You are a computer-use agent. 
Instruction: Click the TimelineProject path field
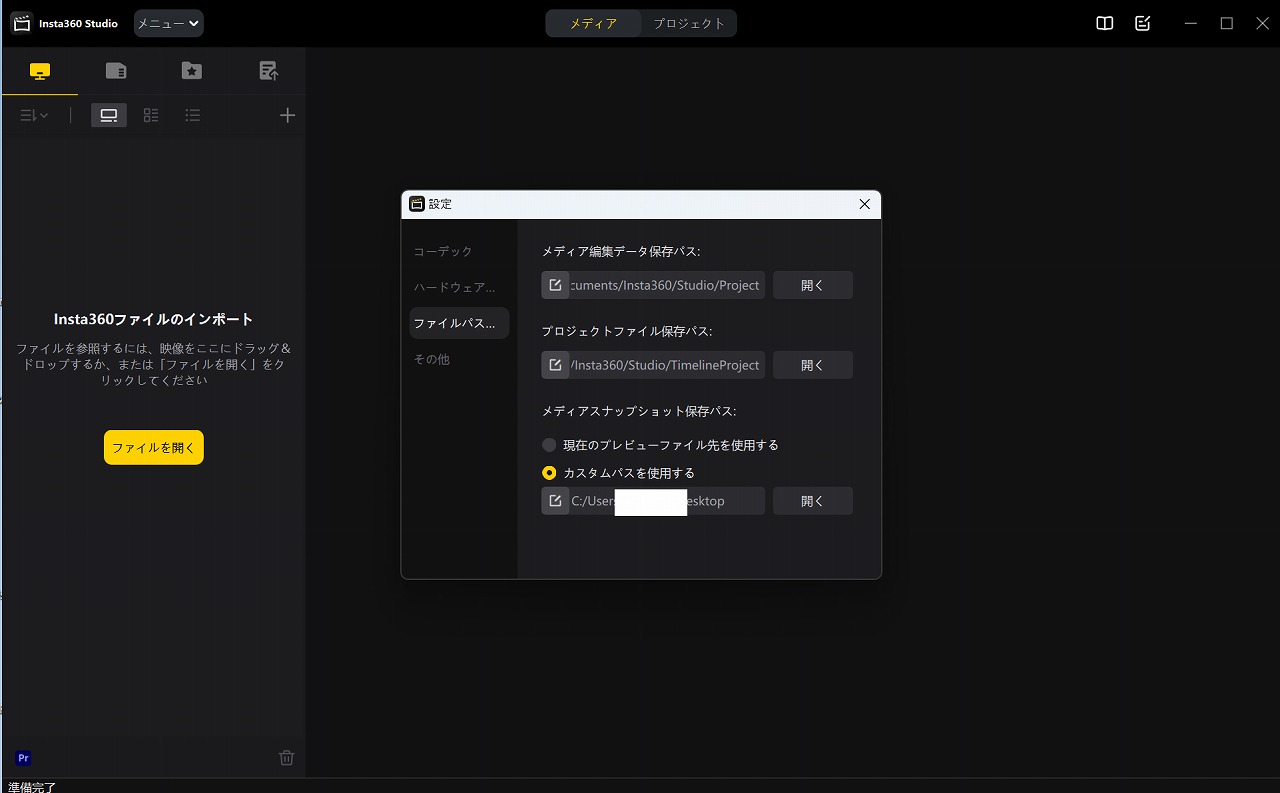pos(667,365)
